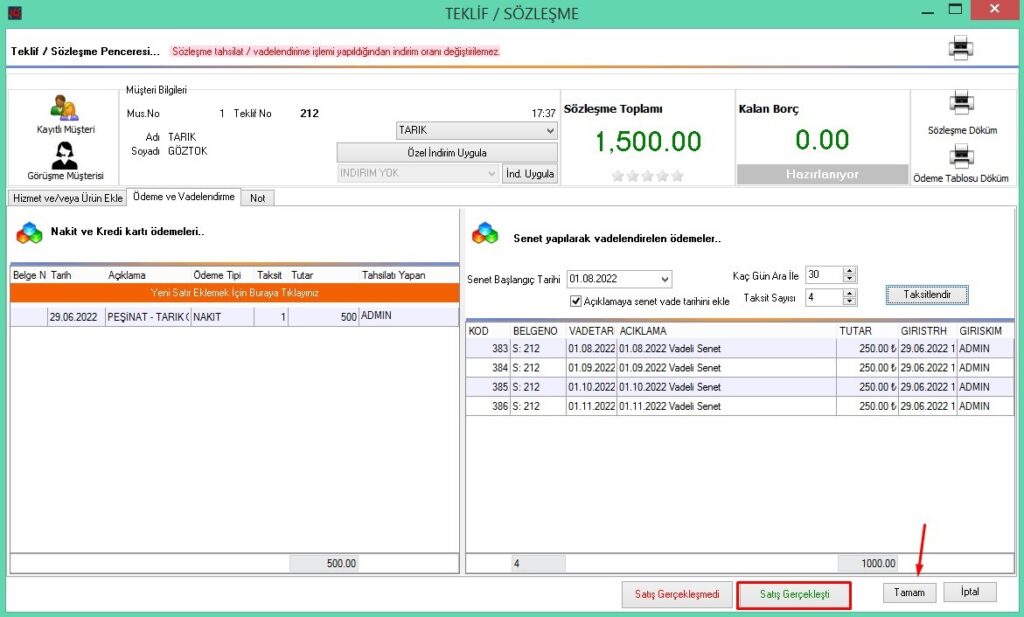
Task: Click the Ödeme Tablosu Döküm printer icon
Action: [961, 156]
